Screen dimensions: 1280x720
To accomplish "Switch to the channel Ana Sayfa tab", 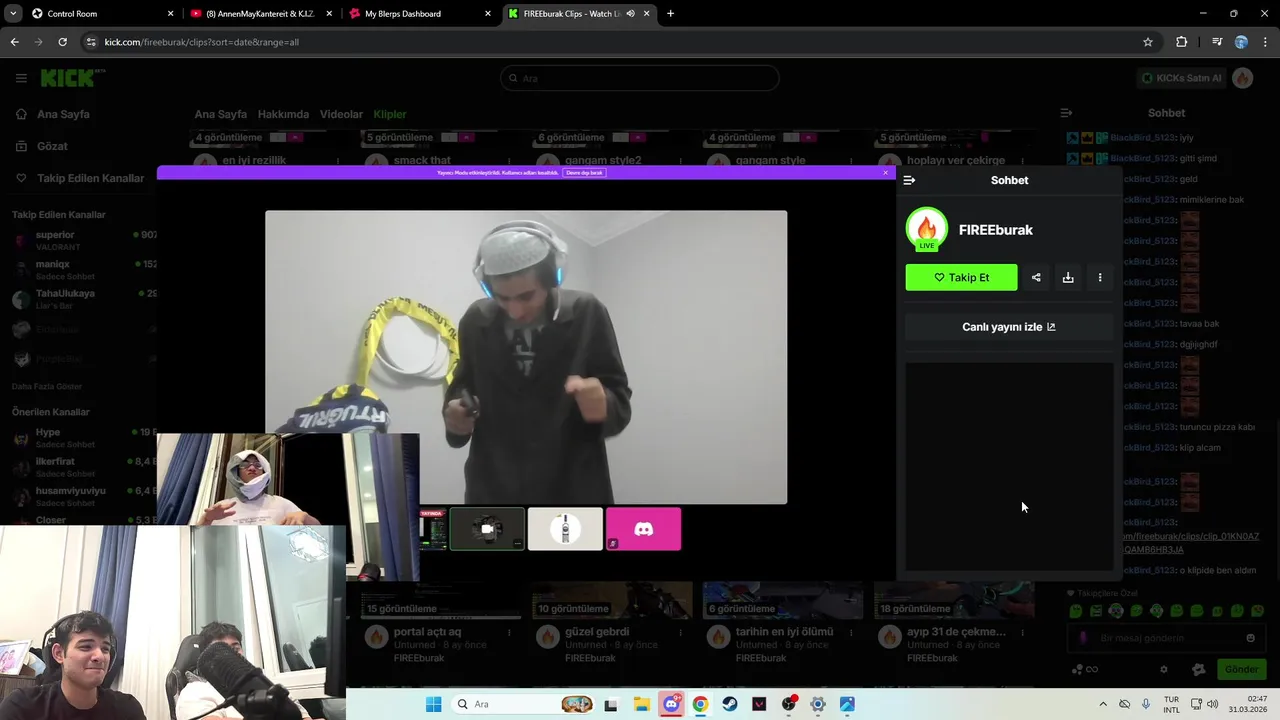I will click(220, 114).
